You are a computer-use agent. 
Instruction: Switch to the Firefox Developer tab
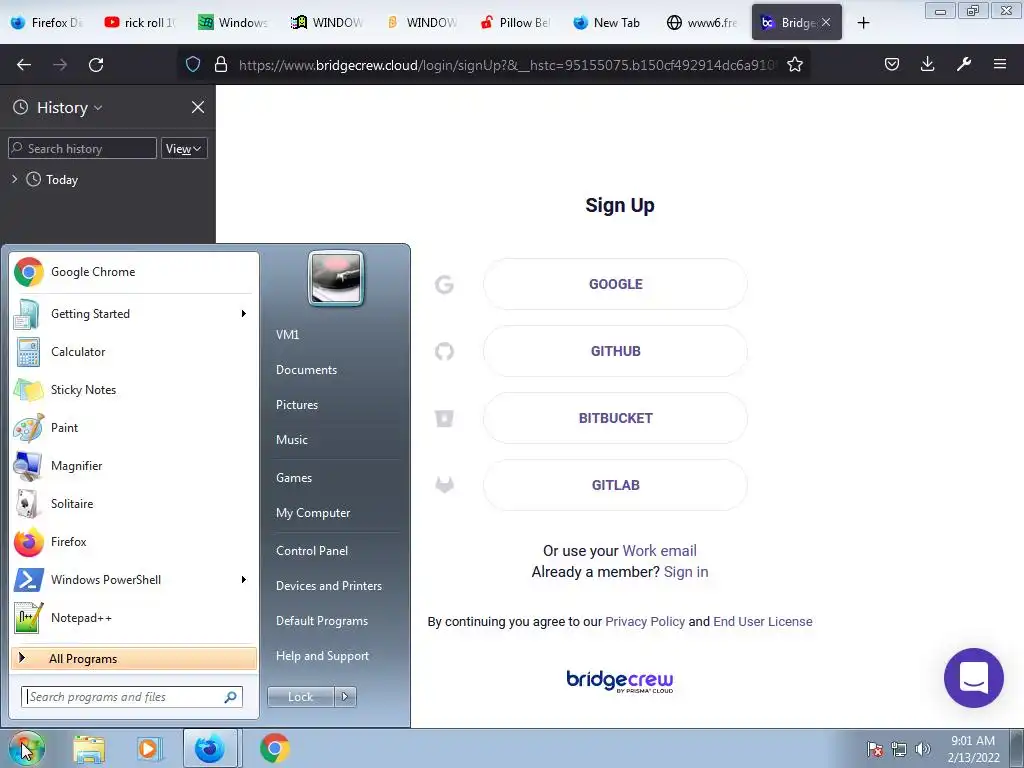pyautogui.click(x=47, y=22)
